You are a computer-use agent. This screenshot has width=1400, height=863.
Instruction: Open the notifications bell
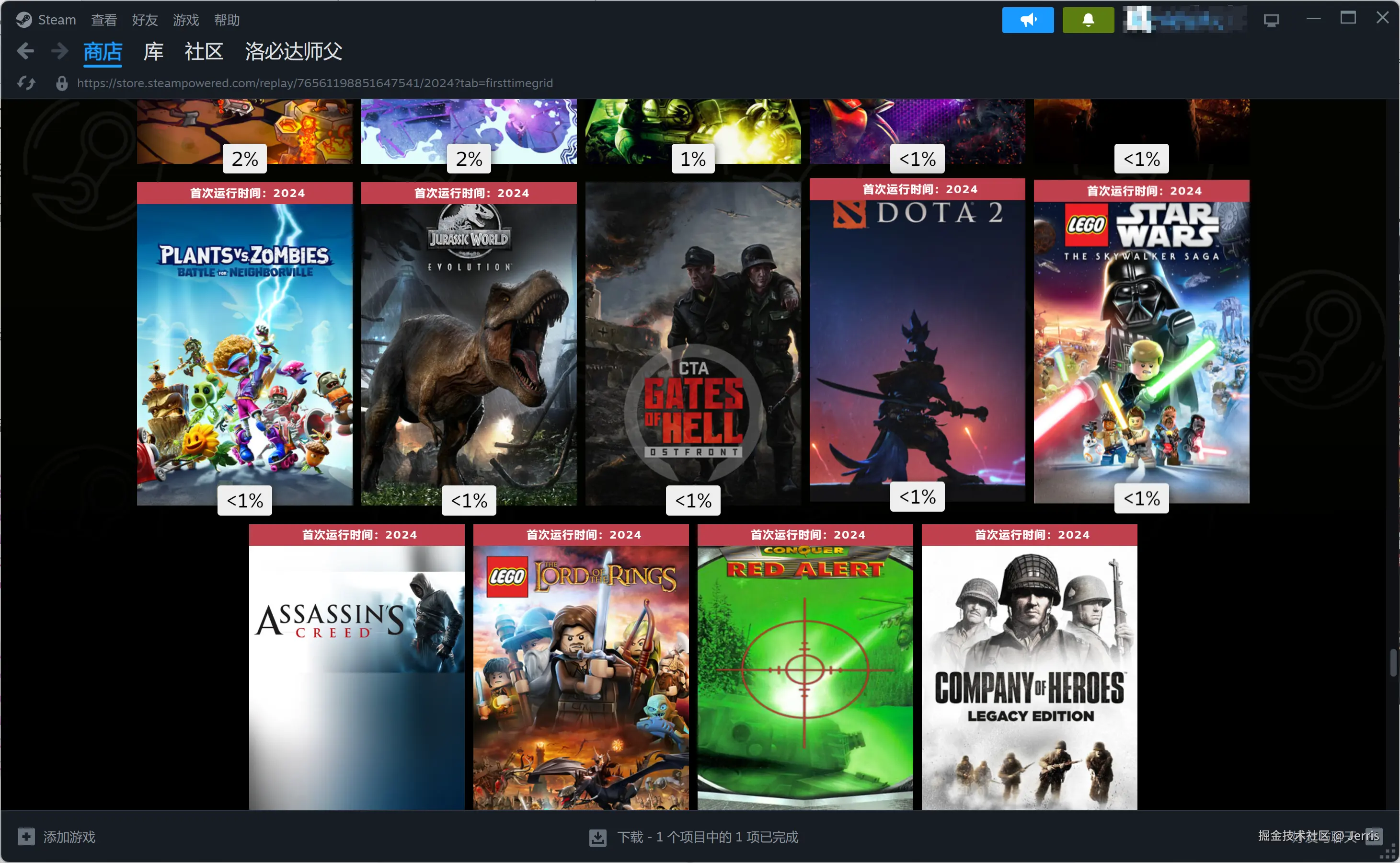[x=1088, y=20]
